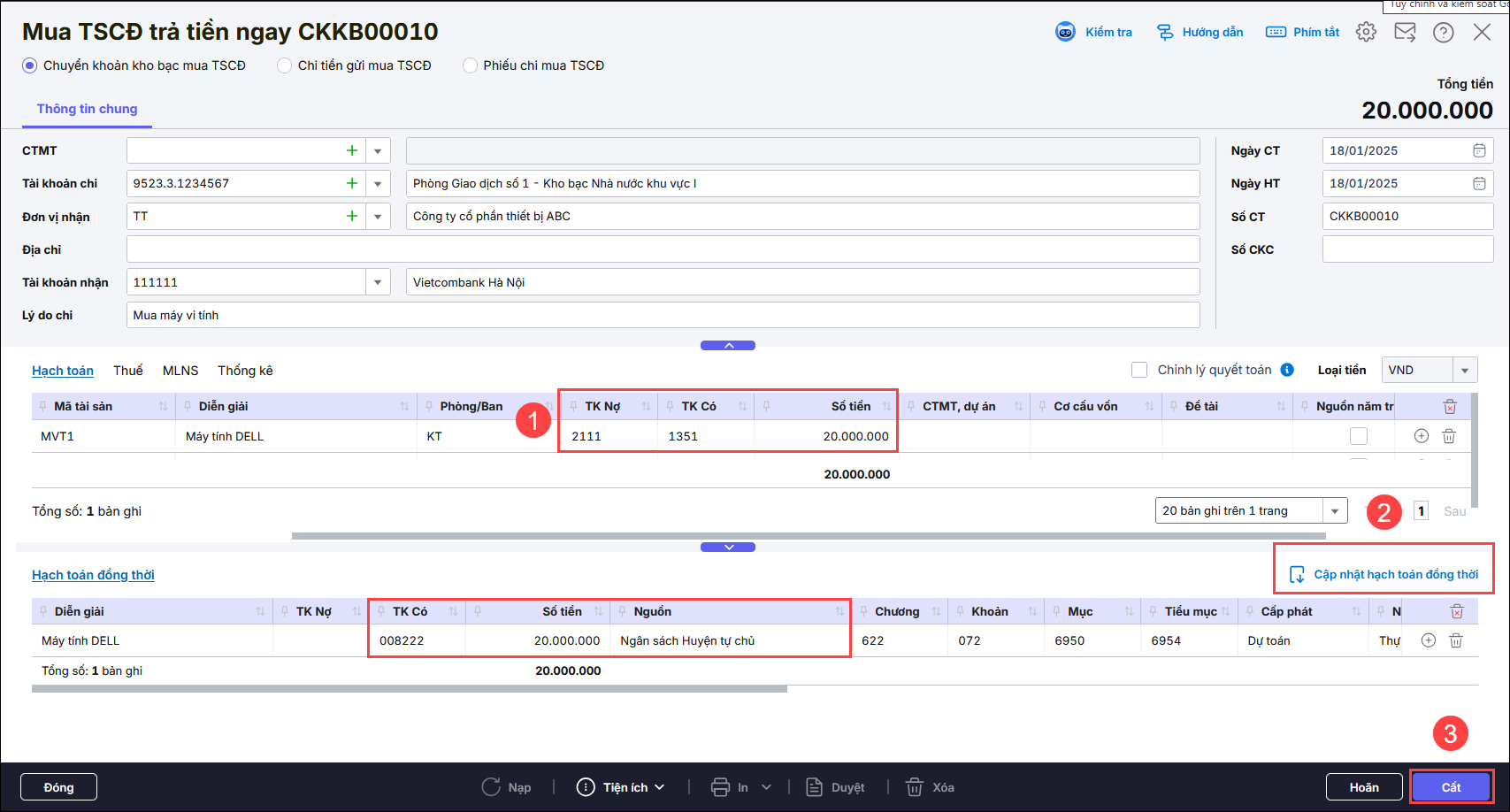1510x812 pixels.
Task: Enable Chỉnh lý quyết toán checkbox
Action: coord(1139,370)
